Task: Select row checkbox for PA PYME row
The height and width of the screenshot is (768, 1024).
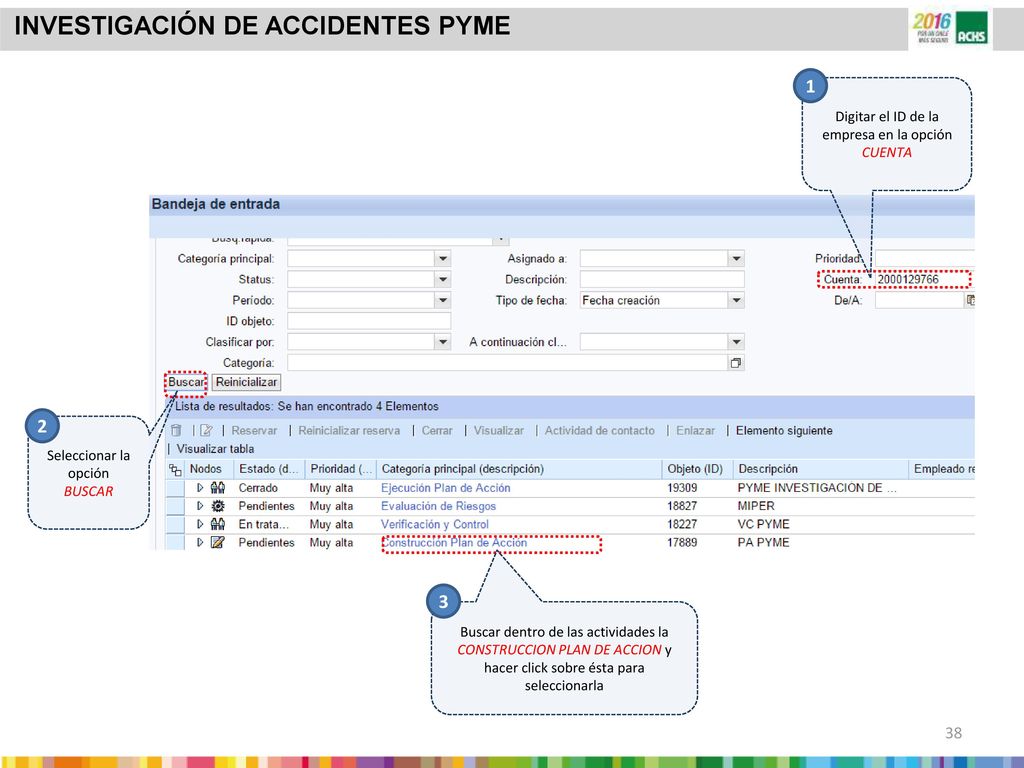Action: click(x=175, y=543)
